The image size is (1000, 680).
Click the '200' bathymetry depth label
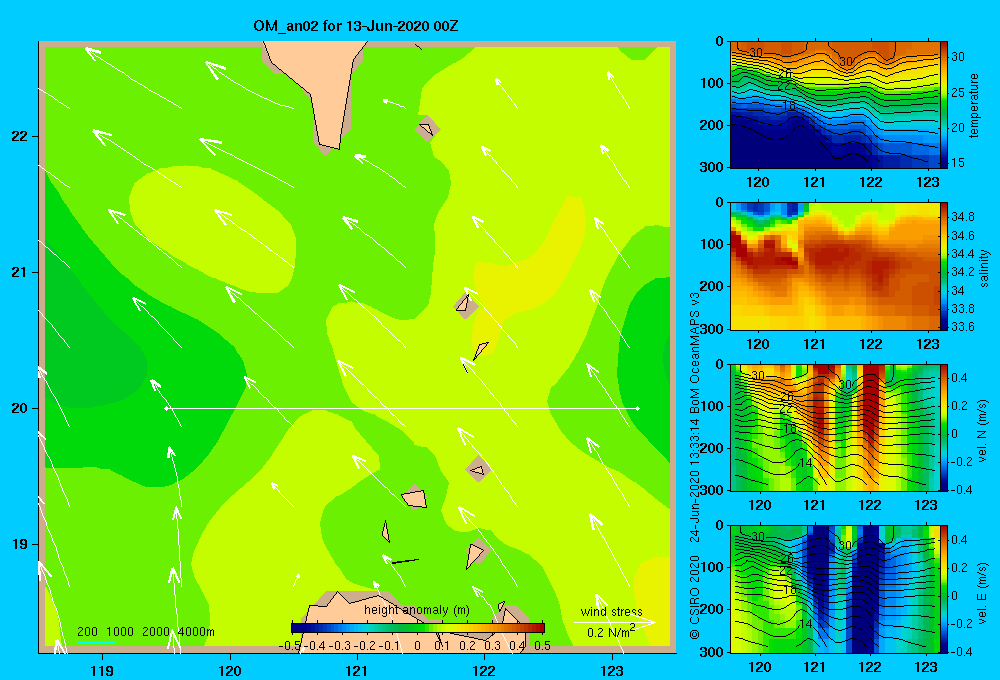tap(87, 632)
